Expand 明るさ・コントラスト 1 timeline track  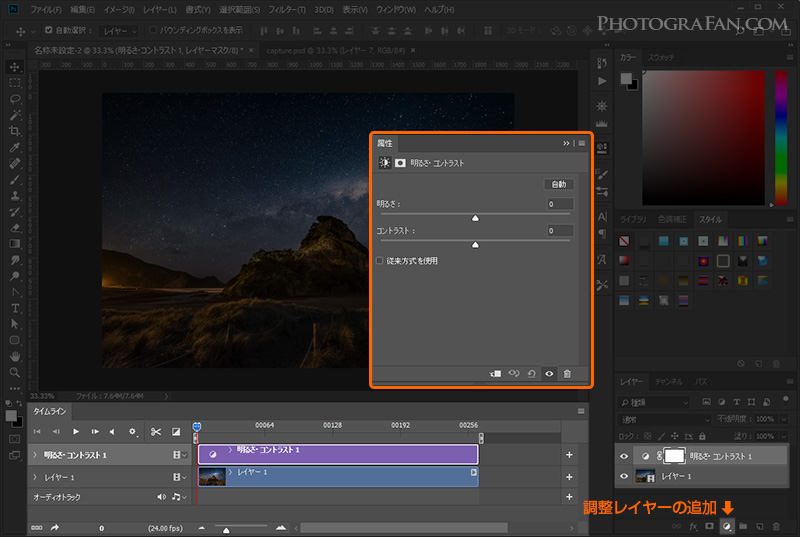[x=35, y=454]
